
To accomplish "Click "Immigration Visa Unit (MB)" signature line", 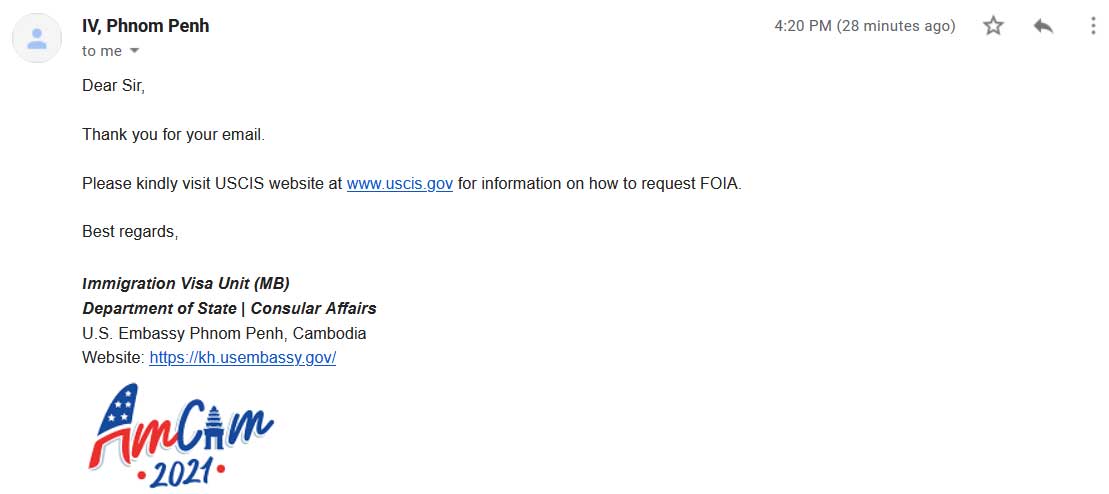I will point(186,284).
